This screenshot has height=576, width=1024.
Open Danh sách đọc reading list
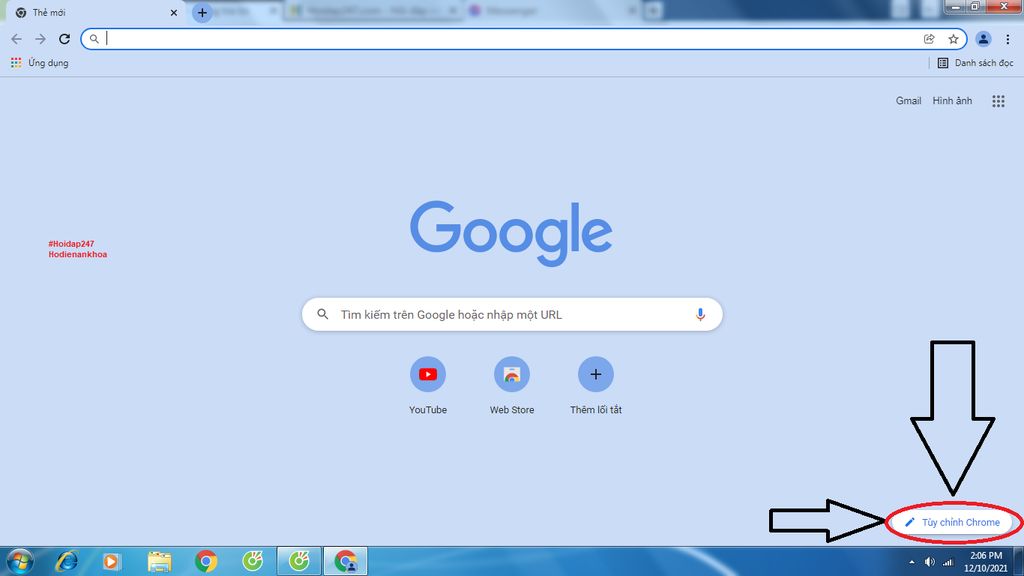[x=975, y=63]
